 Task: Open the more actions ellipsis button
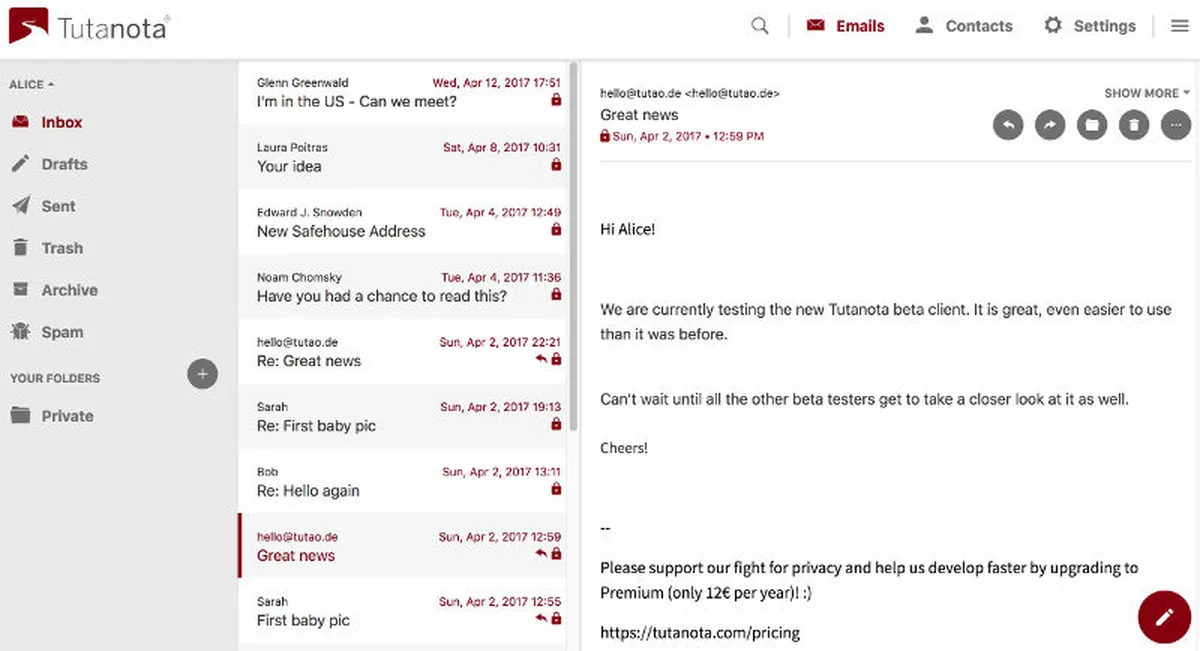[1176, 125]
